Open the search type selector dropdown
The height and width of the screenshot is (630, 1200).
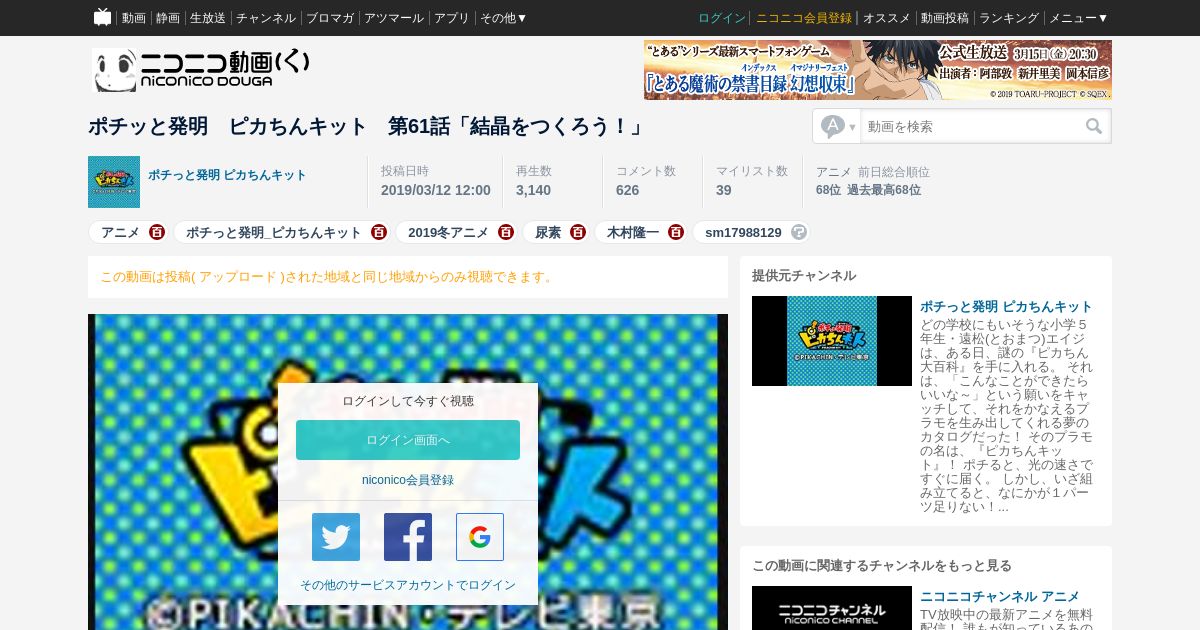pyautogui.click(x=838, y=126)
